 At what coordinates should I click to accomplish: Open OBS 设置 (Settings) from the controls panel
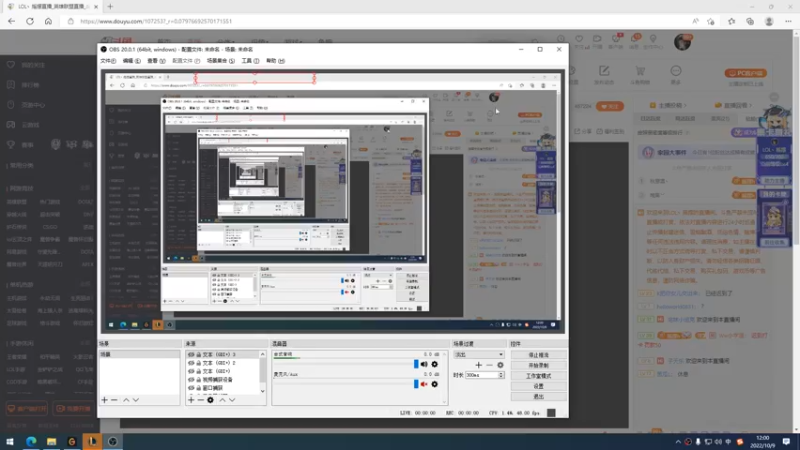coord(538,386)
